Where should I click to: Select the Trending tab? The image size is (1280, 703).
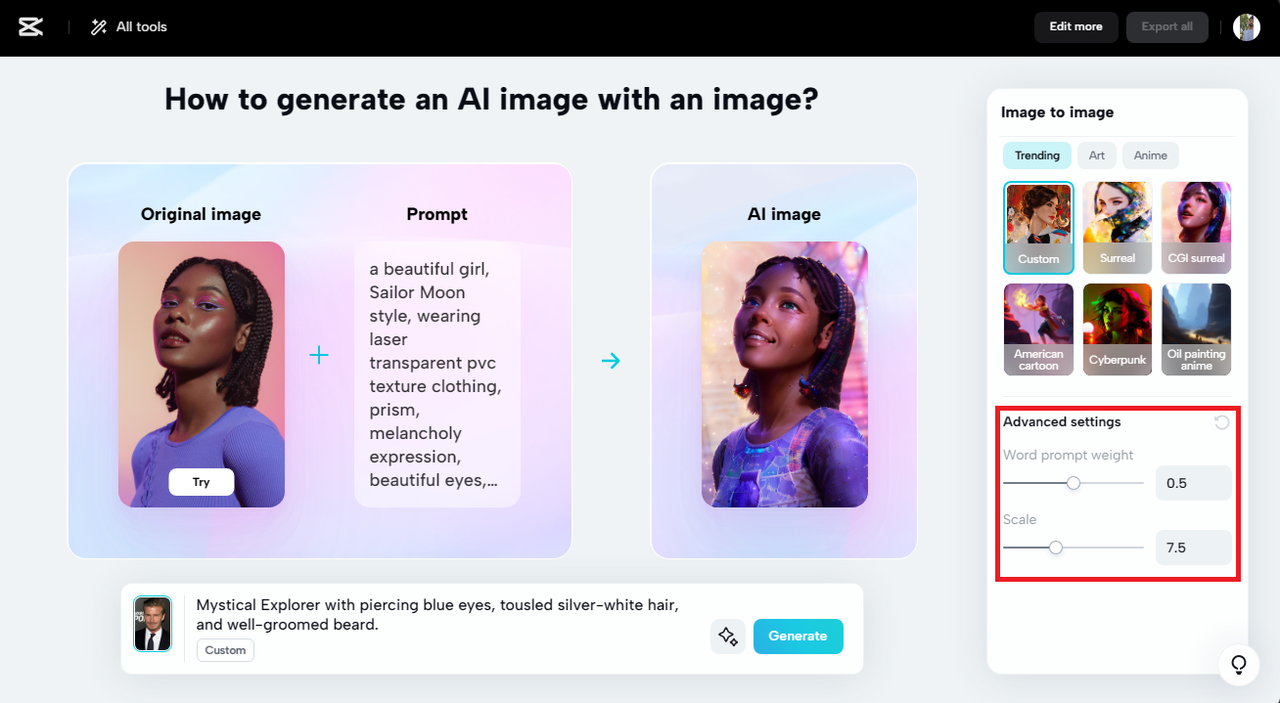click(1037, 155)
